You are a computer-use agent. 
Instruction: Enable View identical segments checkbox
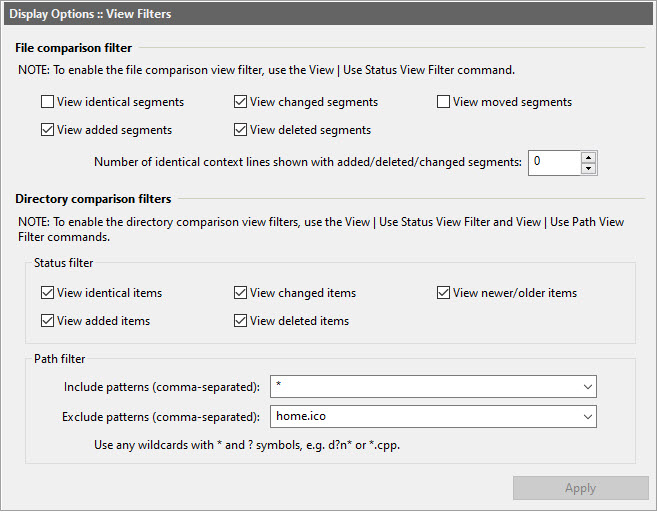[x=48, y=102]
